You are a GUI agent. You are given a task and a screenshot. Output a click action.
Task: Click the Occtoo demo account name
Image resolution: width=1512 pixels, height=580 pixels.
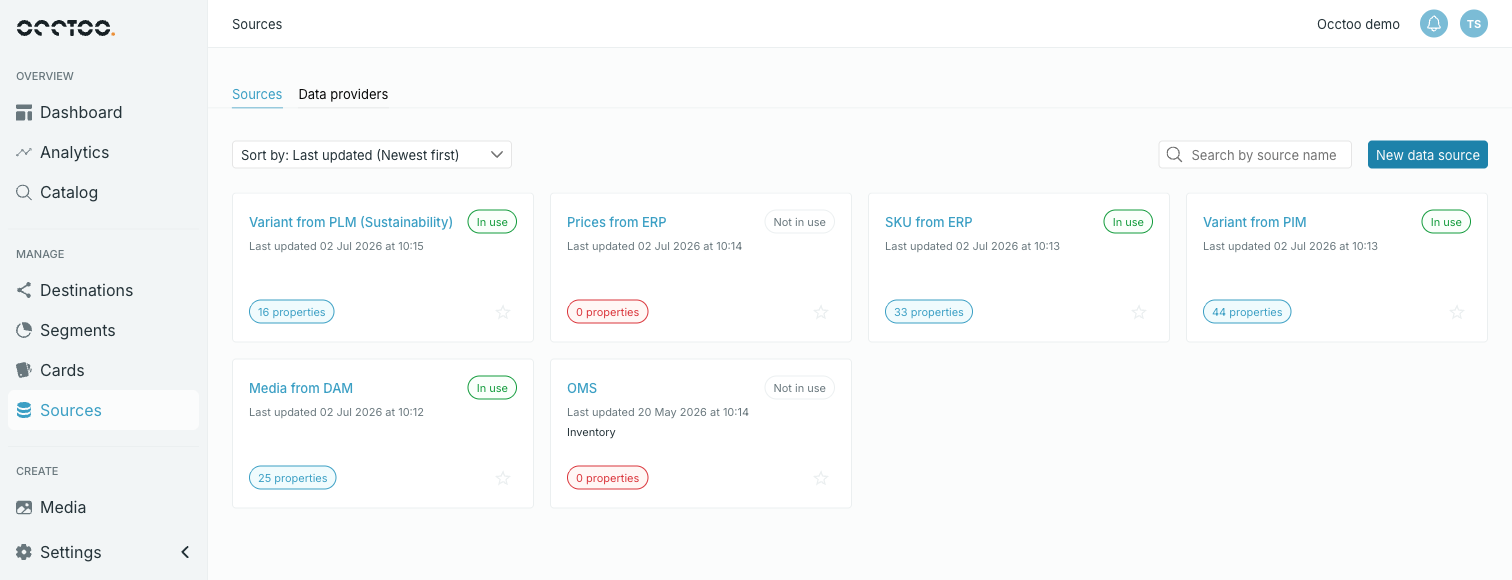tap(1358, 24)
